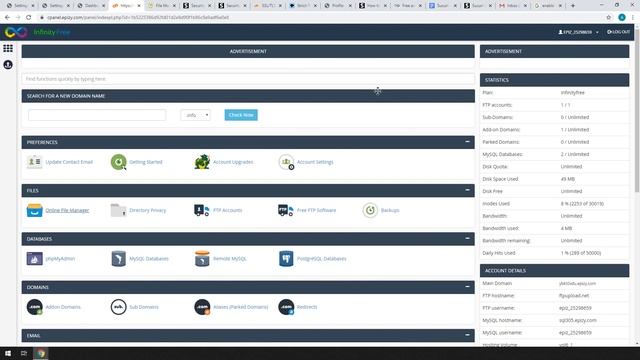Viewport: 640px width, 360px height.
Task: Switch to the first Settings browser tab
Action: (x=20, y=6)
